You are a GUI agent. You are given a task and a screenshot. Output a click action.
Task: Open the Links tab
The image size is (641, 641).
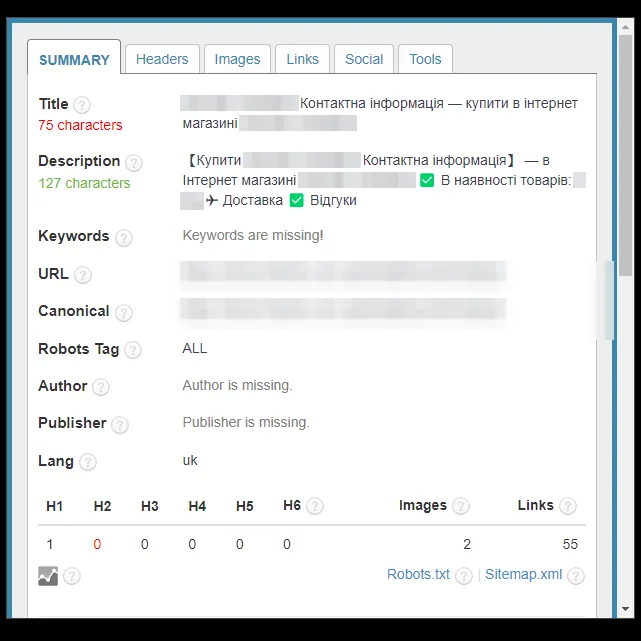tap(302, 59)
